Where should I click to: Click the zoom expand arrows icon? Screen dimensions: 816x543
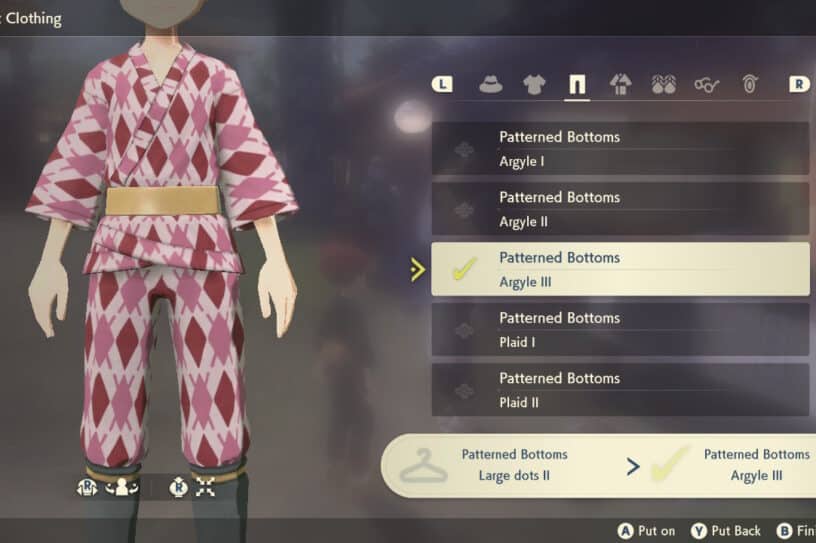[x=205, y=488]
